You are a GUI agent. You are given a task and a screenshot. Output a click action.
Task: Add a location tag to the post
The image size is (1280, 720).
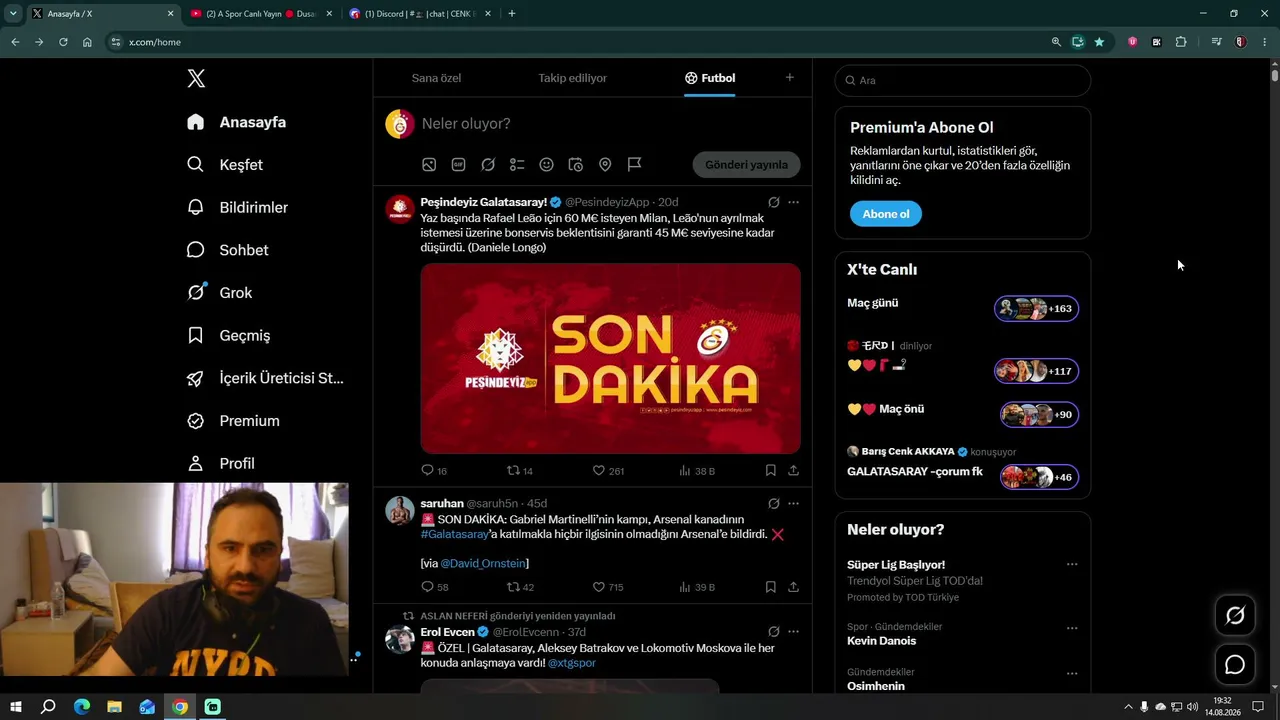(x=605, y=164)
